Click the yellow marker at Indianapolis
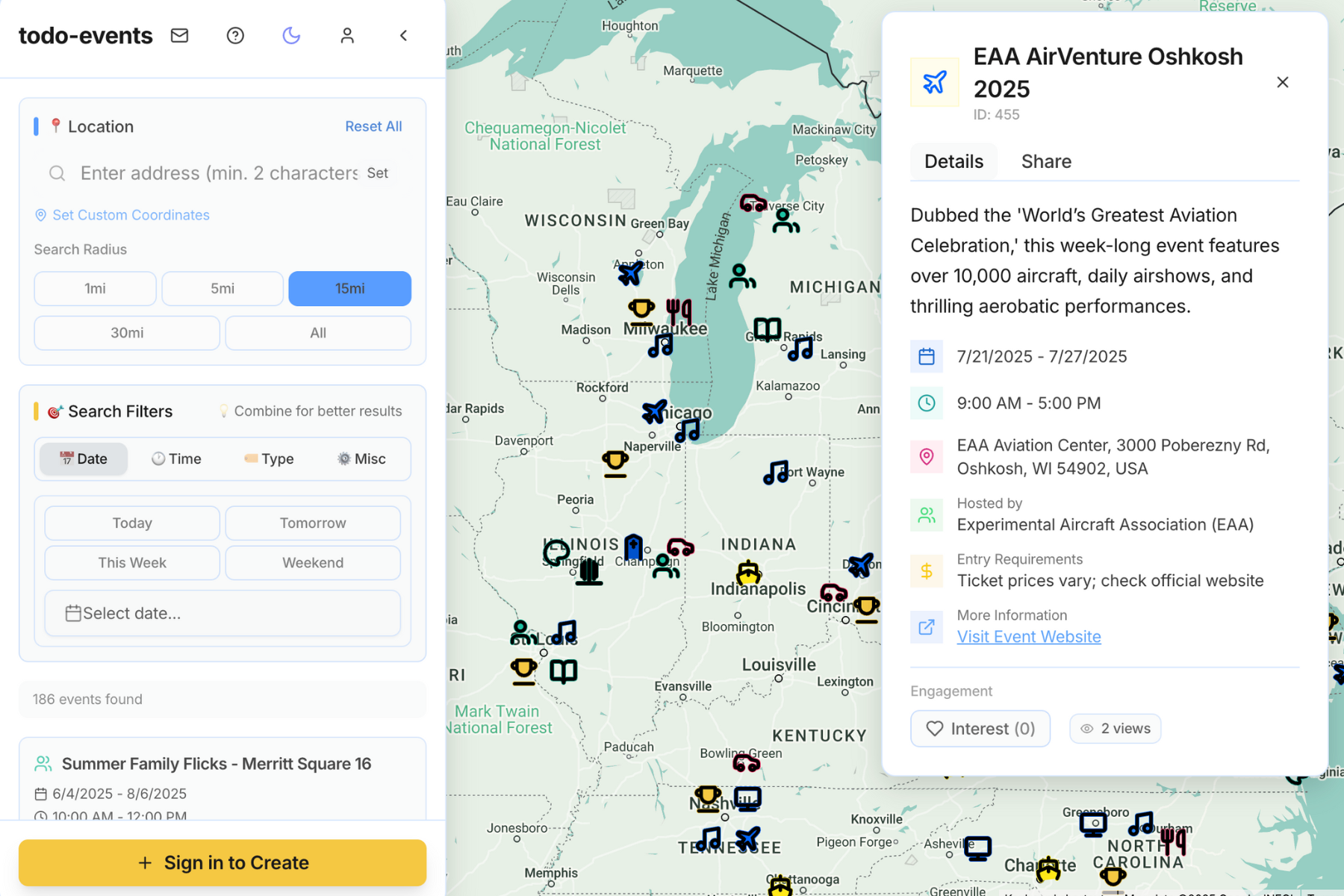1344x896 pixels. coord(748,573)
